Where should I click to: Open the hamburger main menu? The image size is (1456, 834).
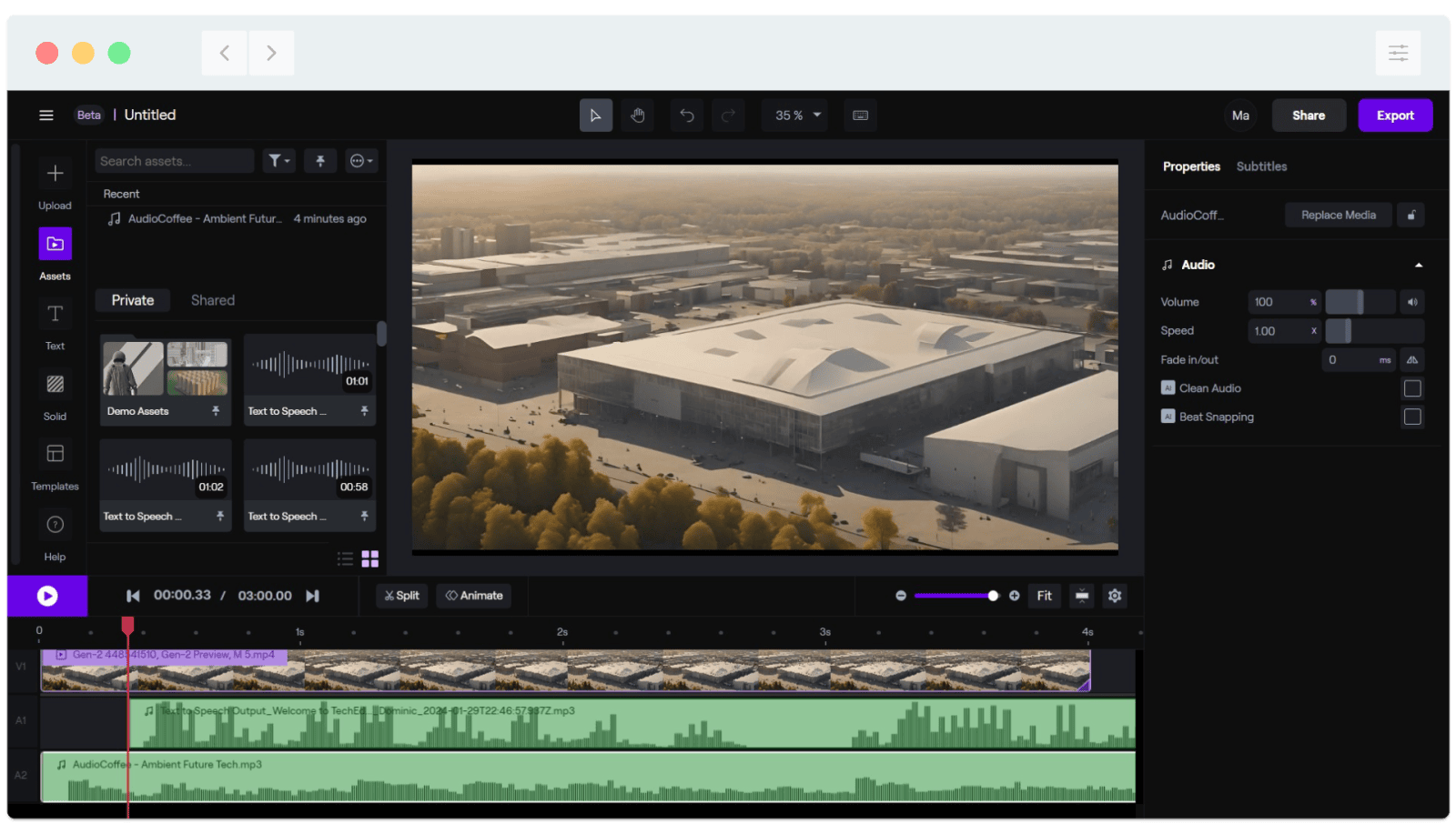pyautogui.click(x=46, y=116)
